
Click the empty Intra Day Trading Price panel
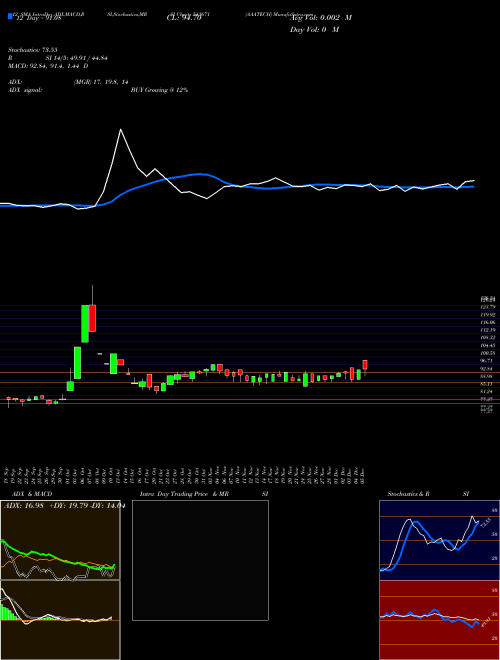point(200,560)
